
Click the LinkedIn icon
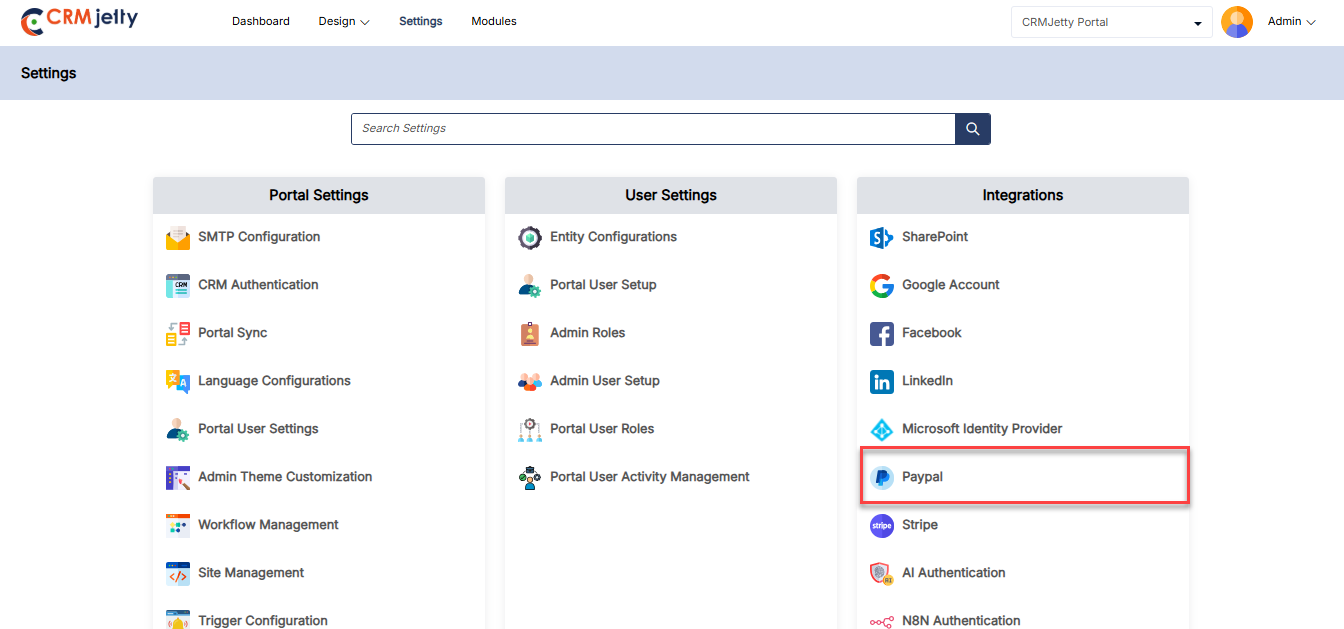[x=881, y=381]
